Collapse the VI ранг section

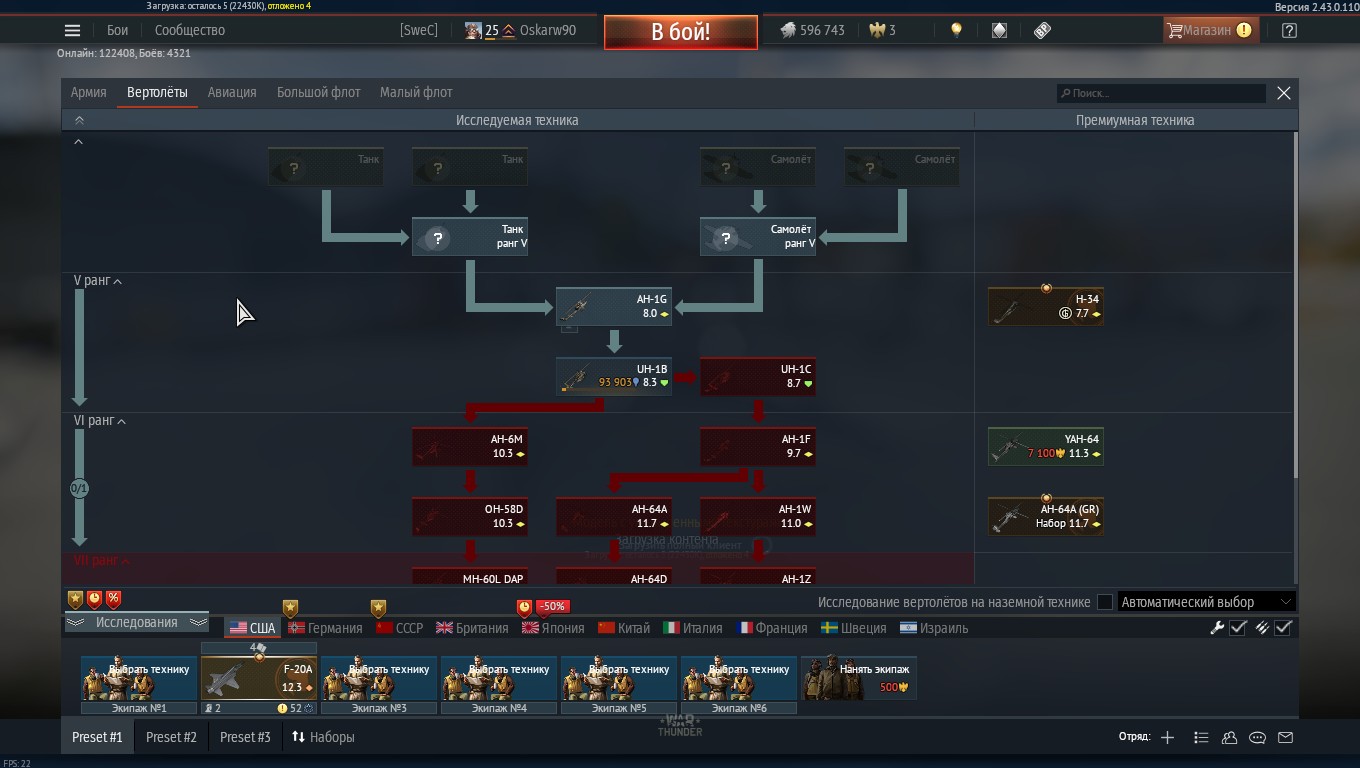[100, 421]
